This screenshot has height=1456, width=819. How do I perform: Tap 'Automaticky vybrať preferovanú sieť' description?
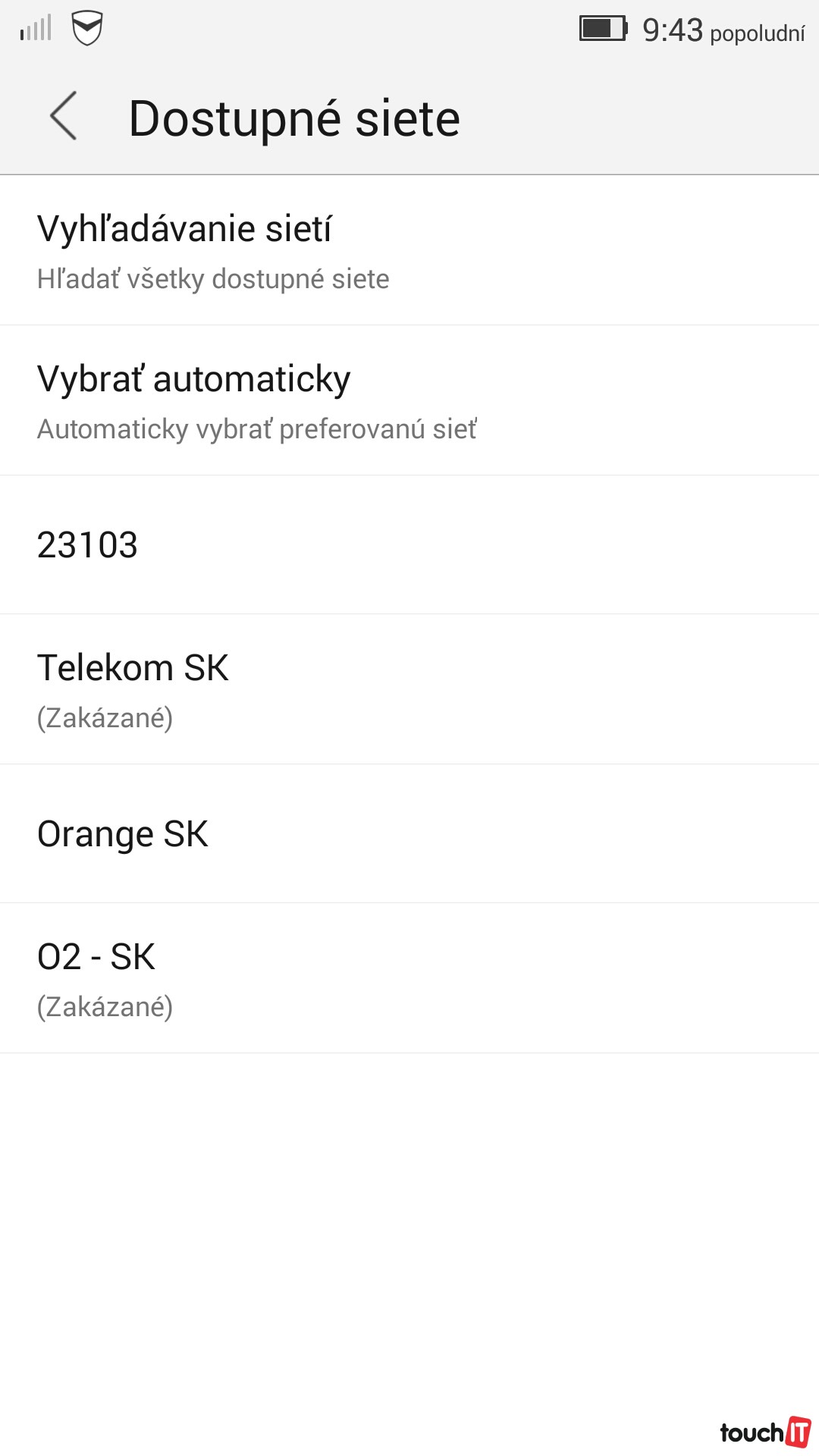257,429
